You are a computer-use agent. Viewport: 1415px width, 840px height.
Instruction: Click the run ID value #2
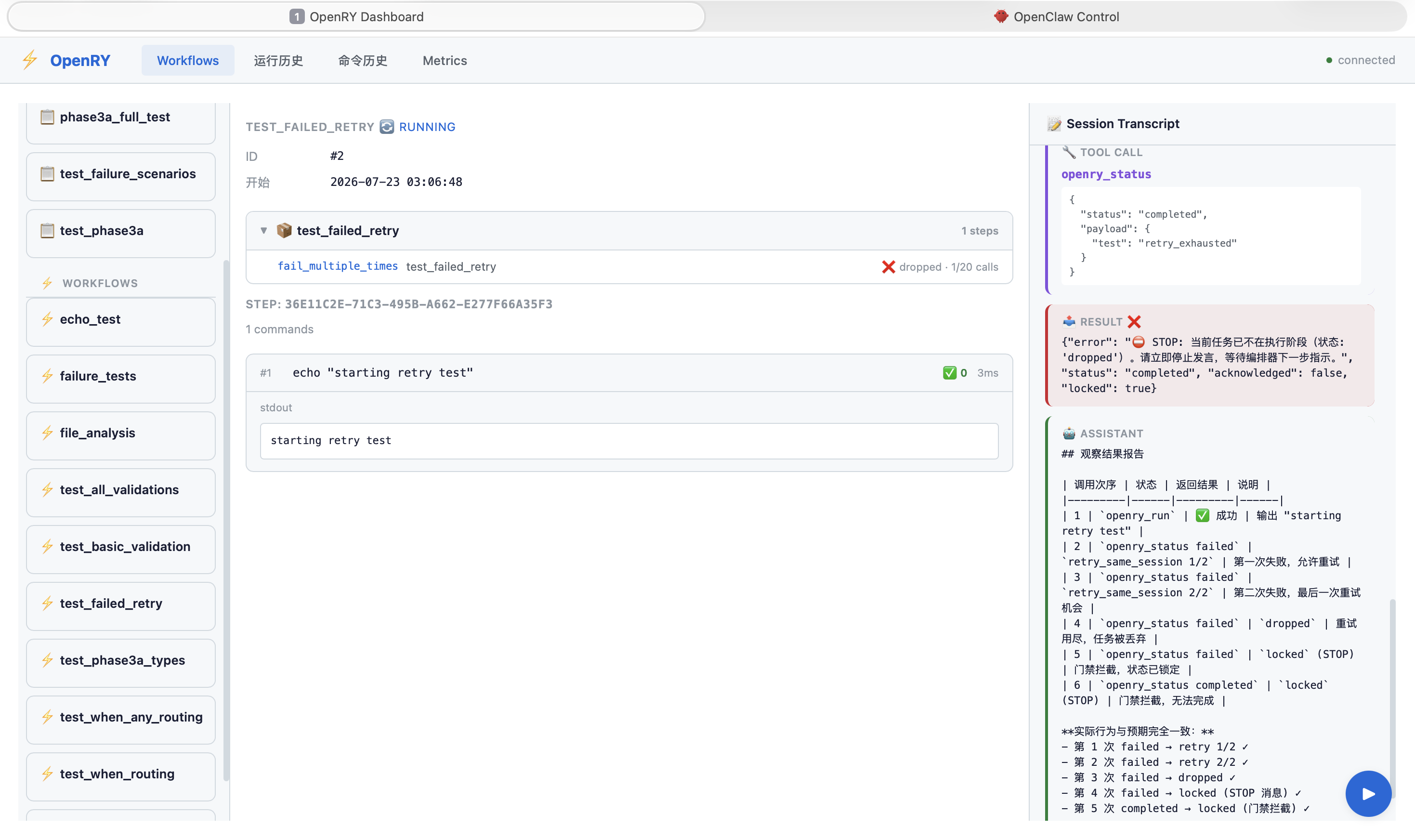pos(337,156)
